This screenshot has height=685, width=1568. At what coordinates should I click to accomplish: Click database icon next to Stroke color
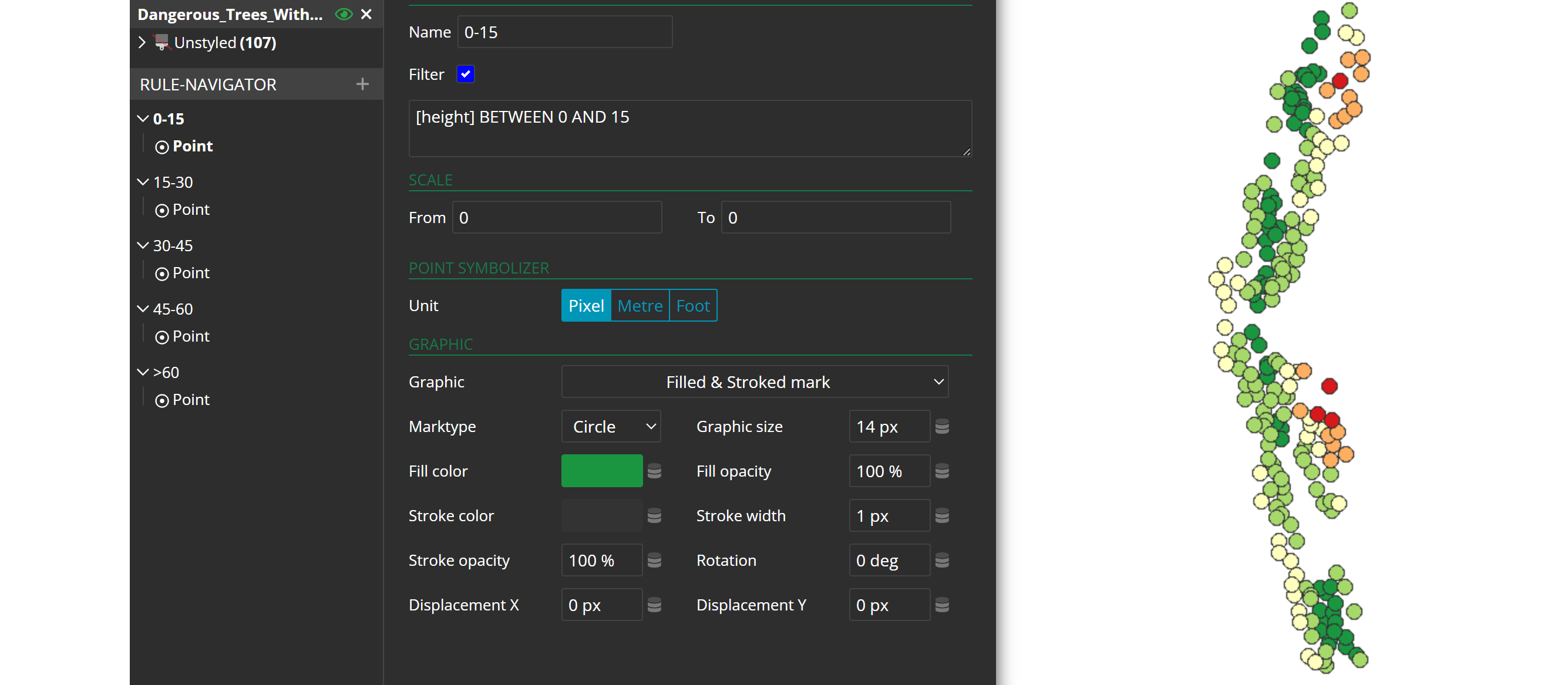(654, 516)
